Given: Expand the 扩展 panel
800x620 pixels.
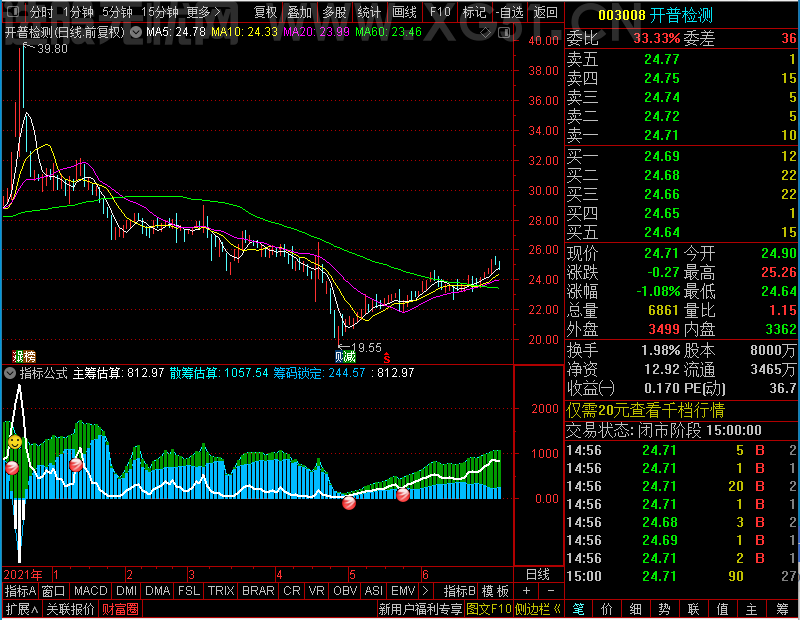Looking at the screenshot, I should pos(21,609).
